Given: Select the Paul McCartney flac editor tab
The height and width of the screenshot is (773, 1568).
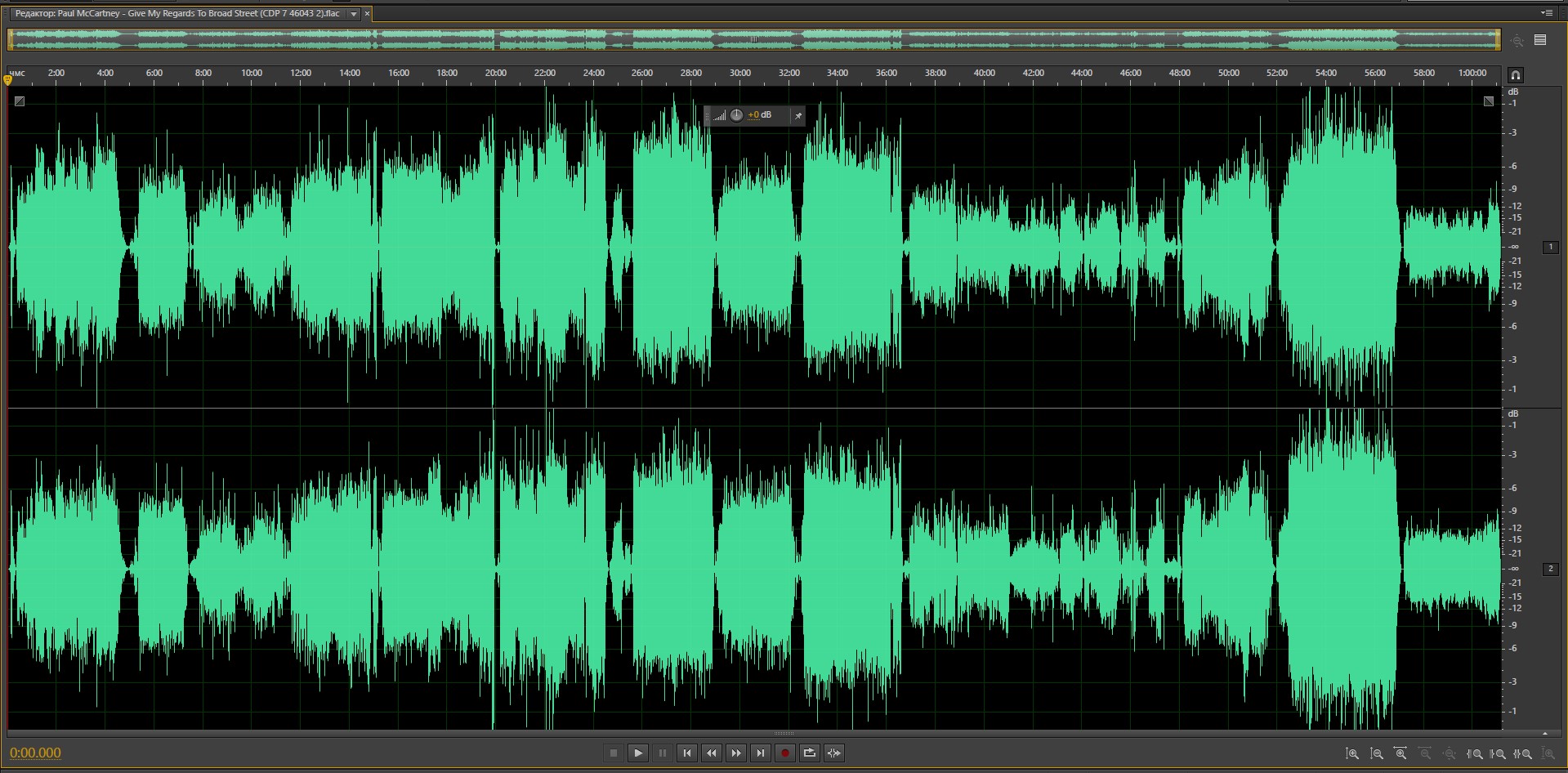Looking at the screenshot, I should (x=177, y=14).
